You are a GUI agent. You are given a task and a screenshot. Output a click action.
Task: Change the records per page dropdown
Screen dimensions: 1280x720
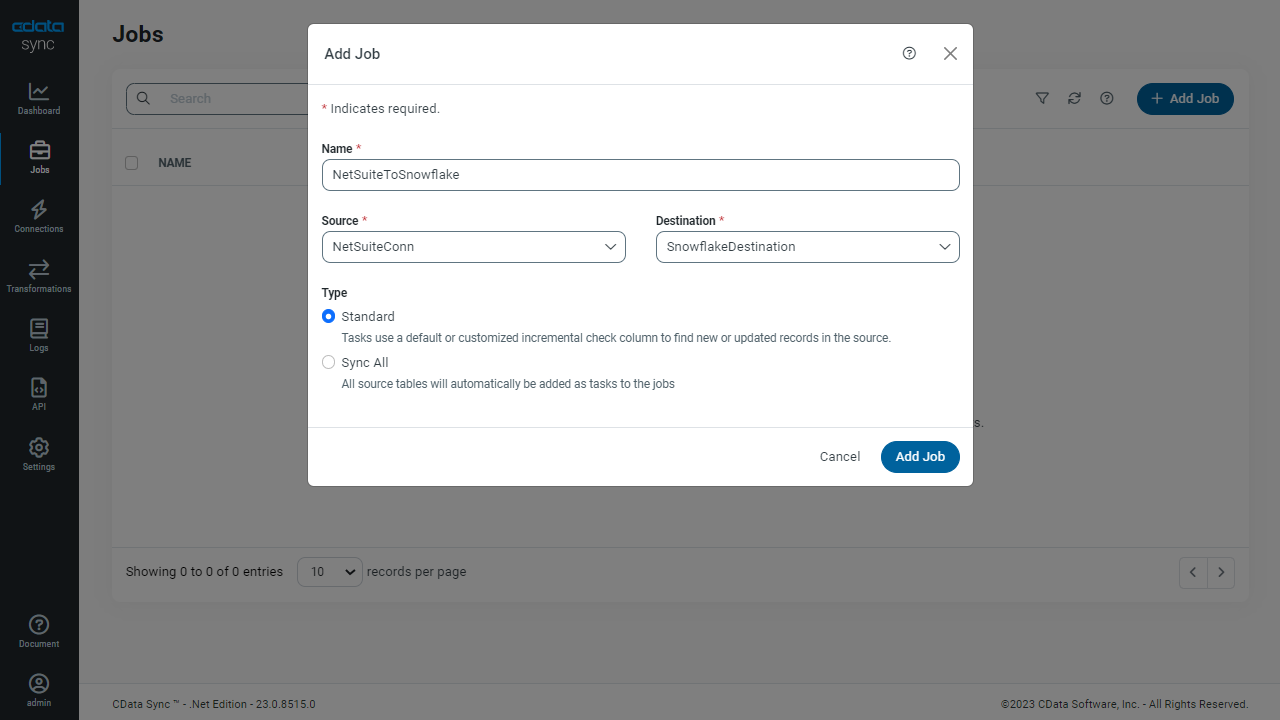point(330,572)
